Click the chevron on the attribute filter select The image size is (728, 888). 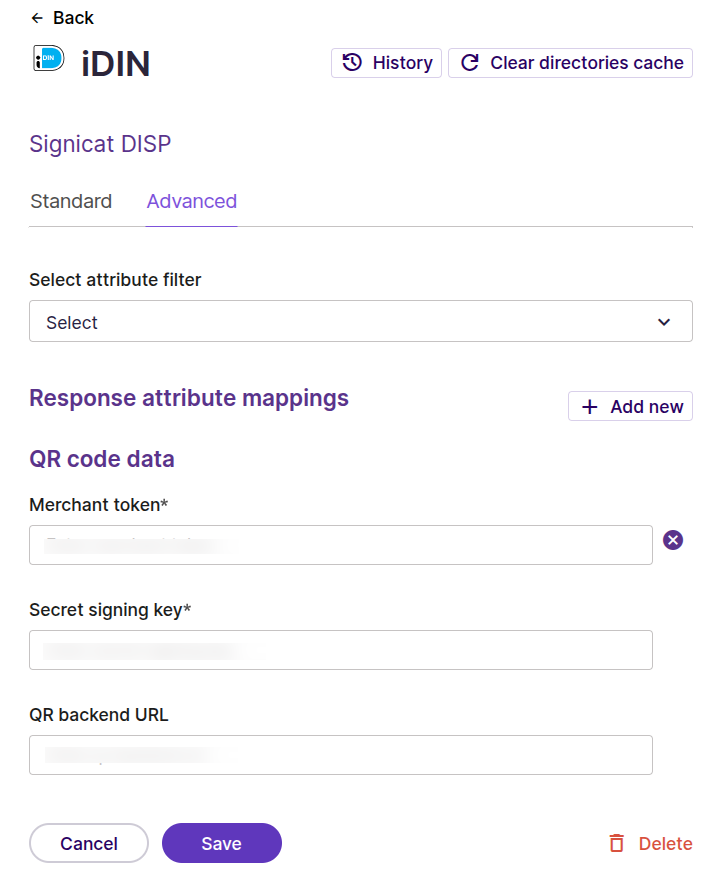tap(663, 322)
